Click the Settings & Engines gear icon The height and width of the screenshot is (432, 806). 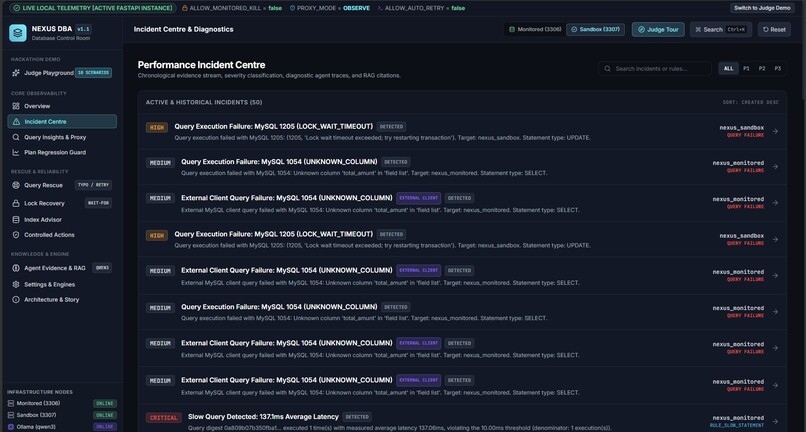tap(16, 284)
